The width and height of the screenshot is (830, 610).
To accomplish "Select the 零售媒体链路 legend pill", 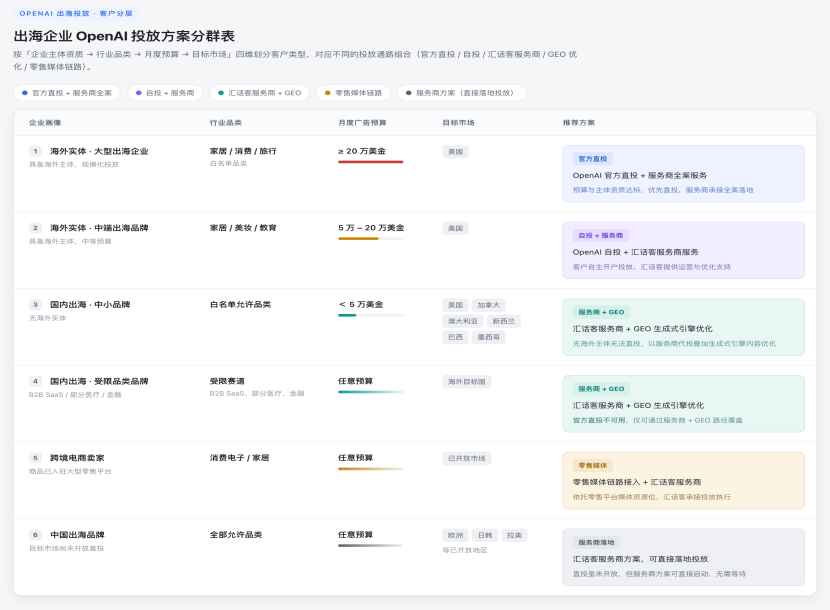I will pyautogui.click(x=353, y=93).
